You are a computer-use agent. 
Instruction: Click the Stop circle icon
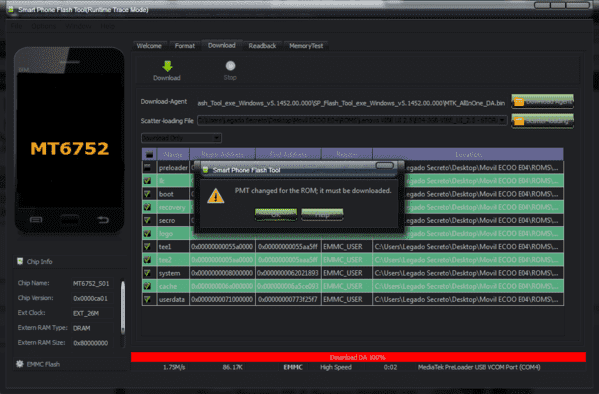230,66
